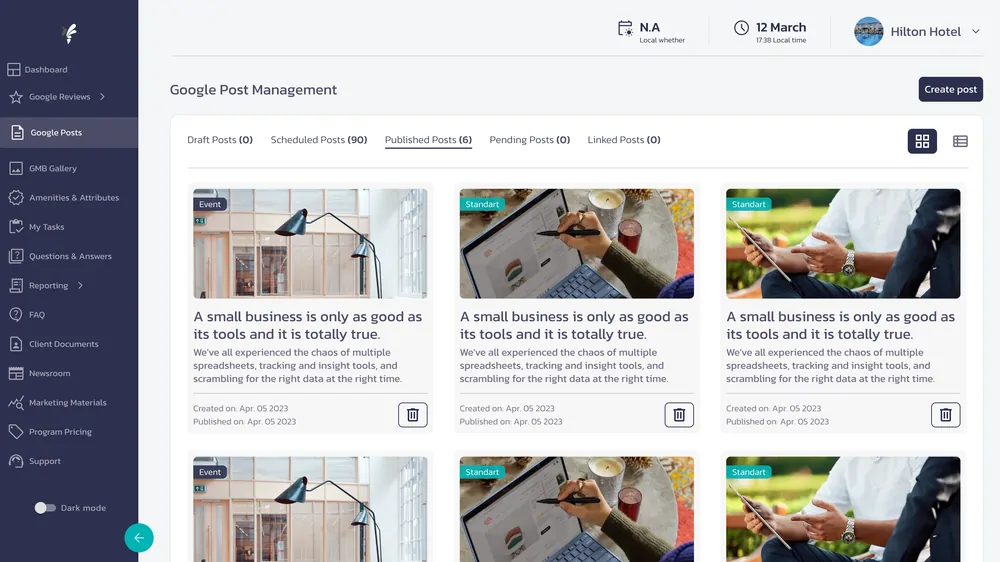Click the Marketing Materials chart icon
This screenshot has height=562, width=1000.
click(16, 403)
